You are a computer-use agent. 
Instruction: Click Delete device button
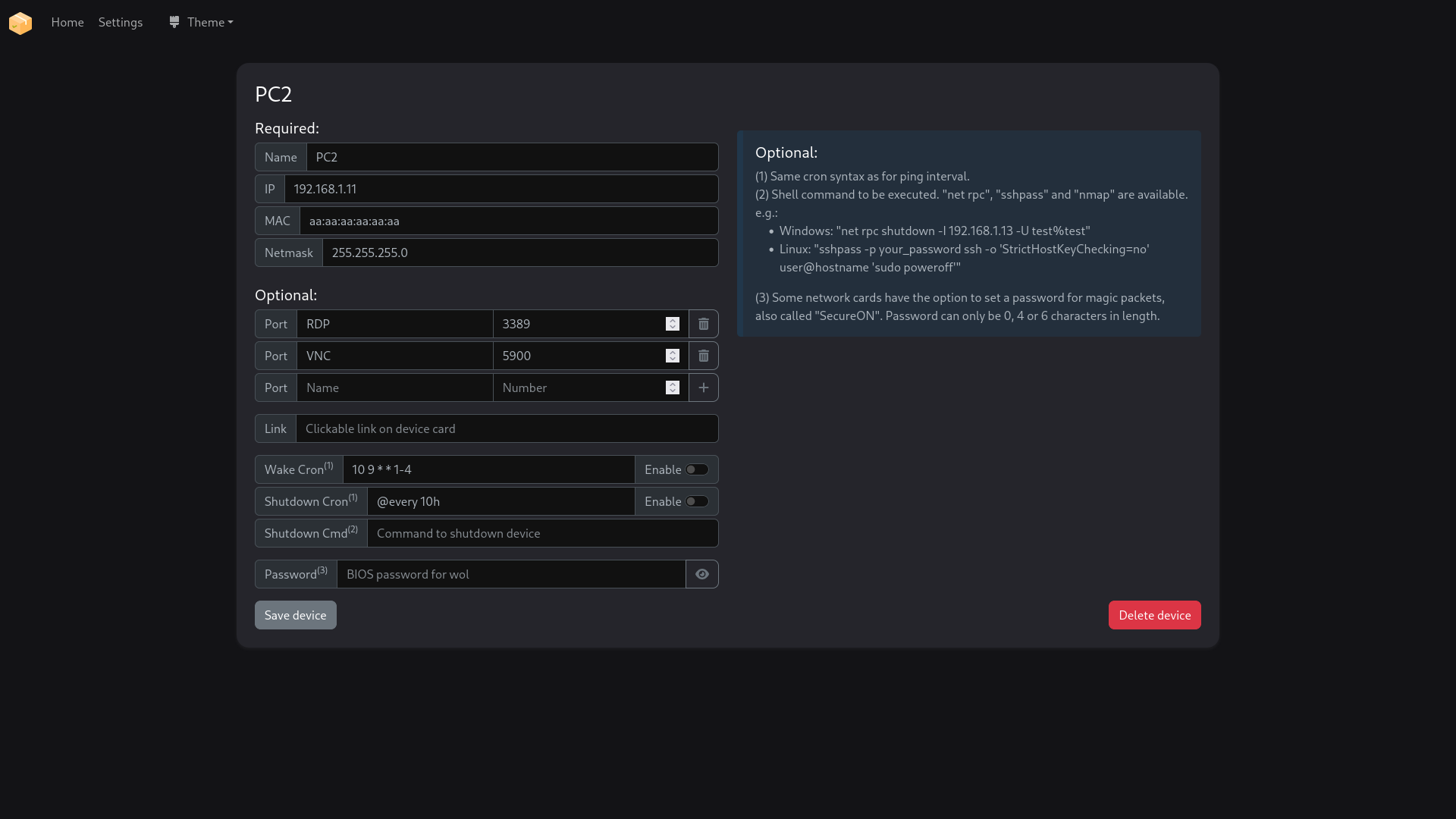(x=1154, y=615)
